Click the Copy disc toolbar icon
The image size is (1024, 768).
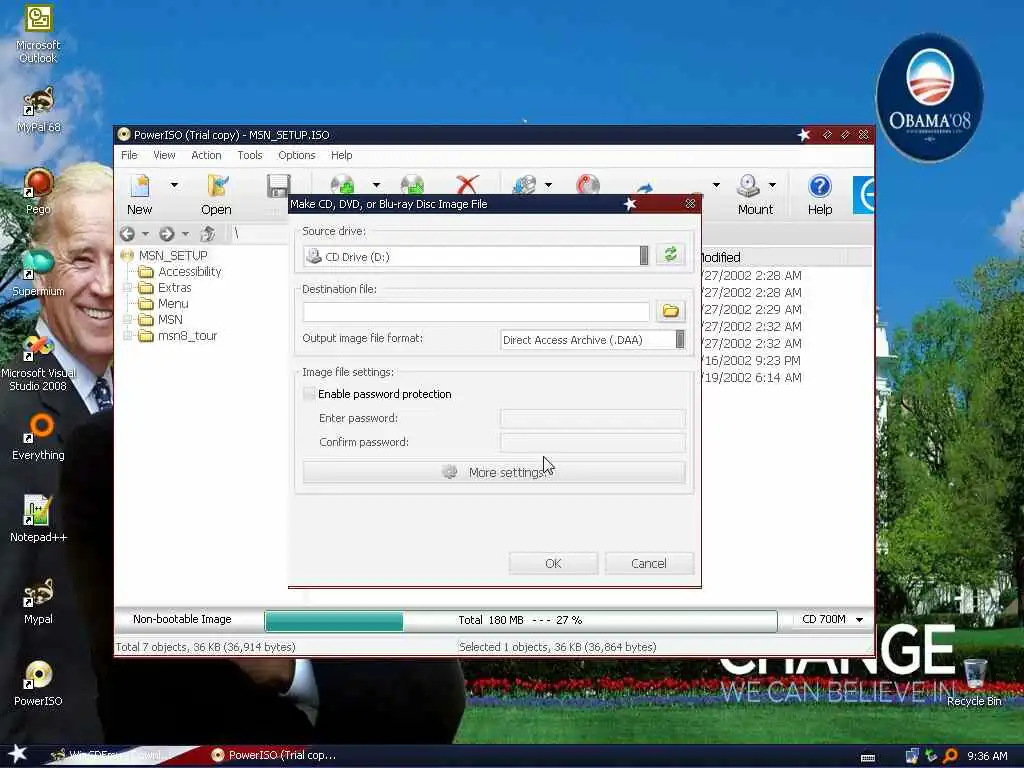point(524,185)
